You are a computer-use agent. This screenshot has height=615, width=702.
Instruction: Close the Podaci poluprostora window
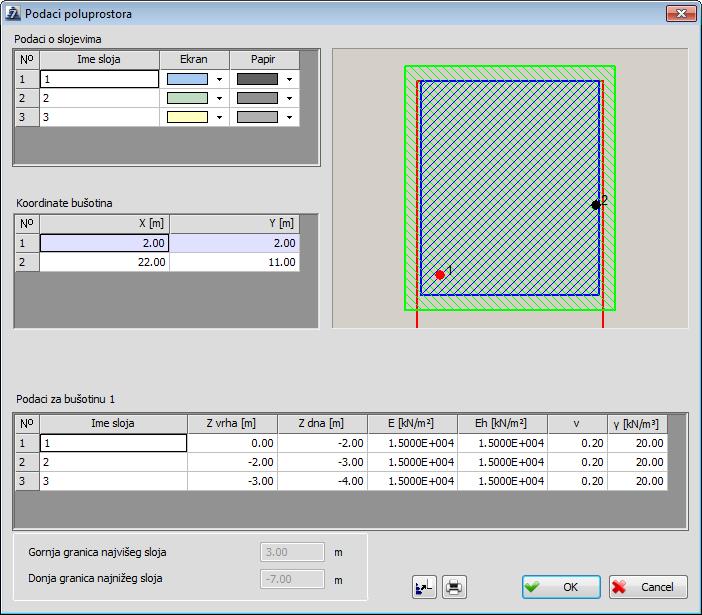pyautogui.click(x=681, y=13)
